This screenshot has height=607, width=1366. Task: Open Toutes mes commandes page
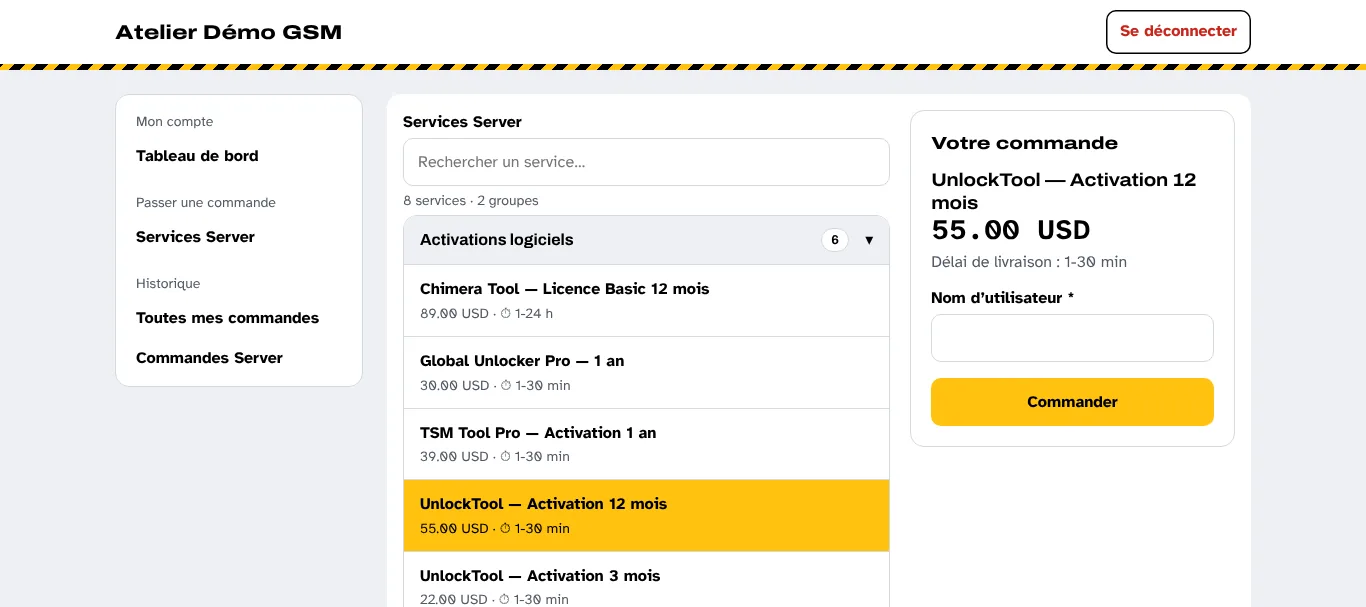pyautogui.click(x=227, y=318)
